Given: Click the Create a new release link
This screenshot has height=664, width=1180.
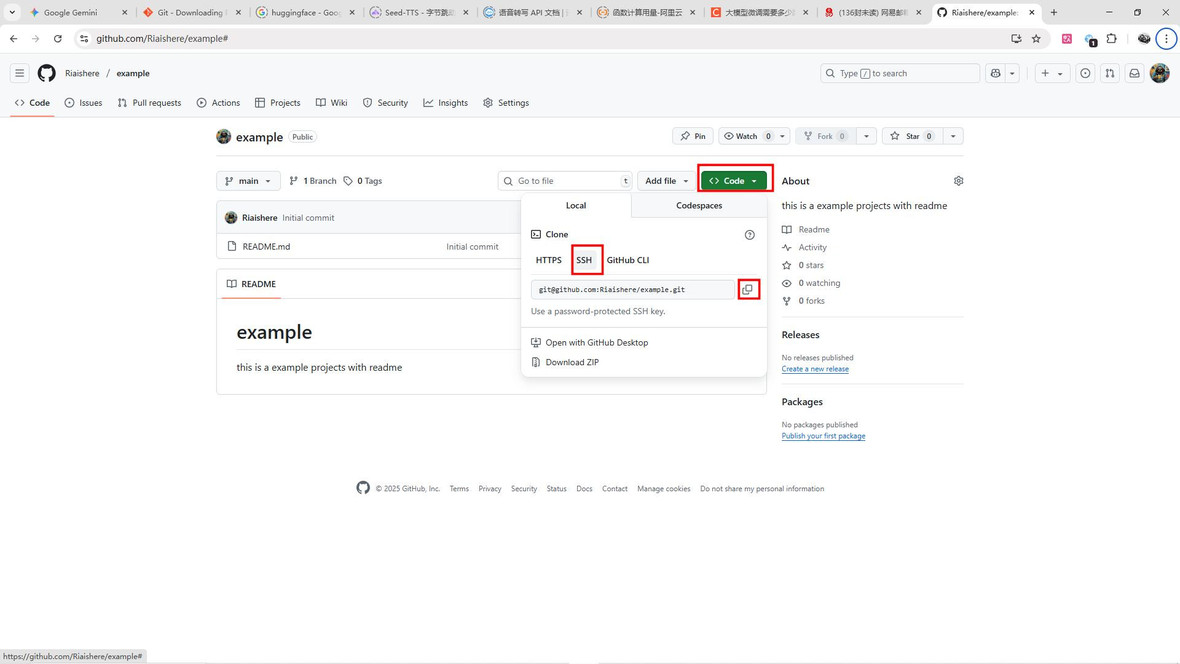Looking at the screenshot, I should (x=815, y=369).
